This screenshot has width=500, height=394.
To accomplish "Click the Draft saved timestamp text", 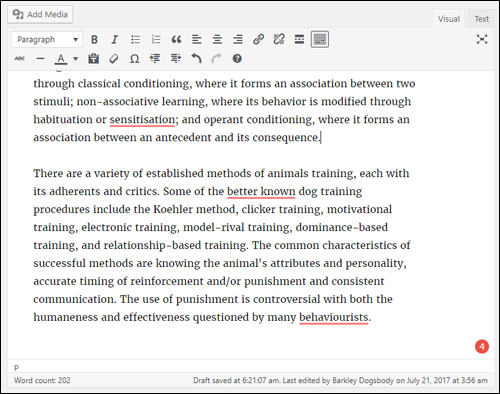I will click(237, 380).
